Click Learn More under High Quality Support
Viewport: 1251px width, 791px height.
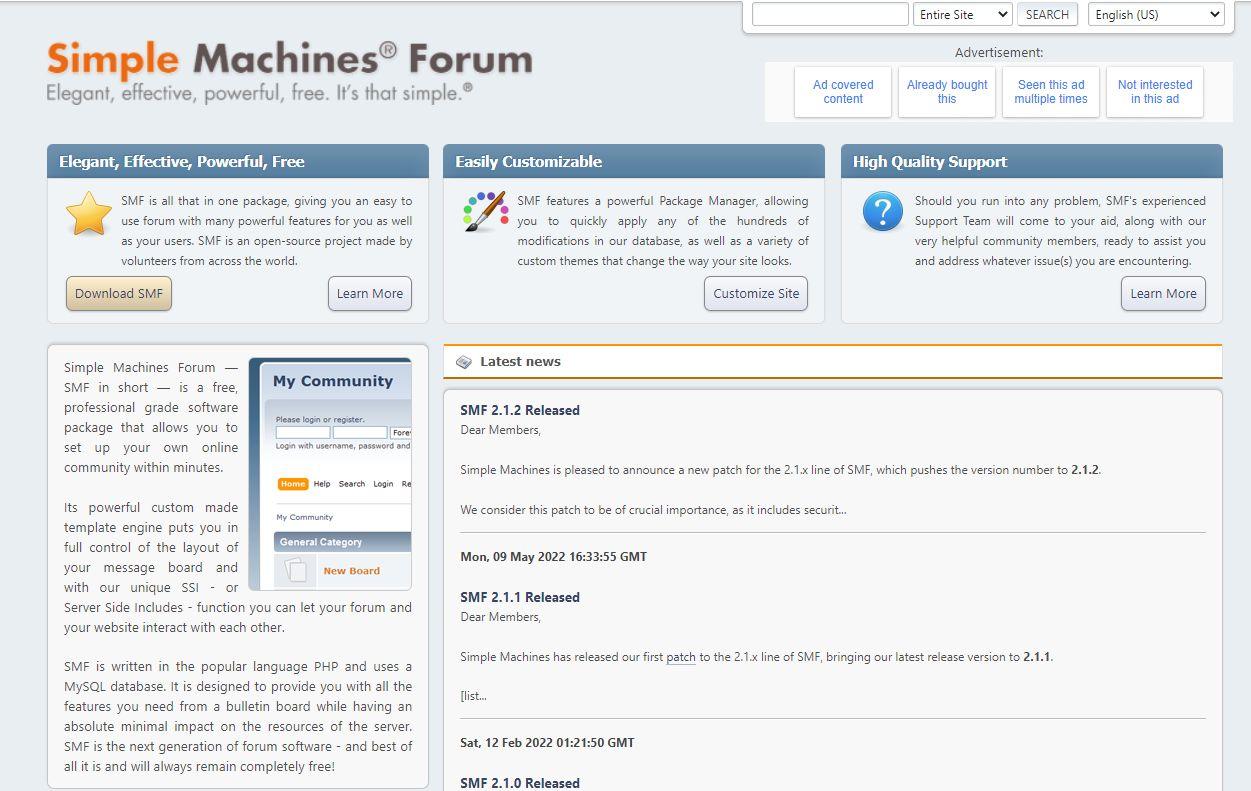tap(1163, 294)
